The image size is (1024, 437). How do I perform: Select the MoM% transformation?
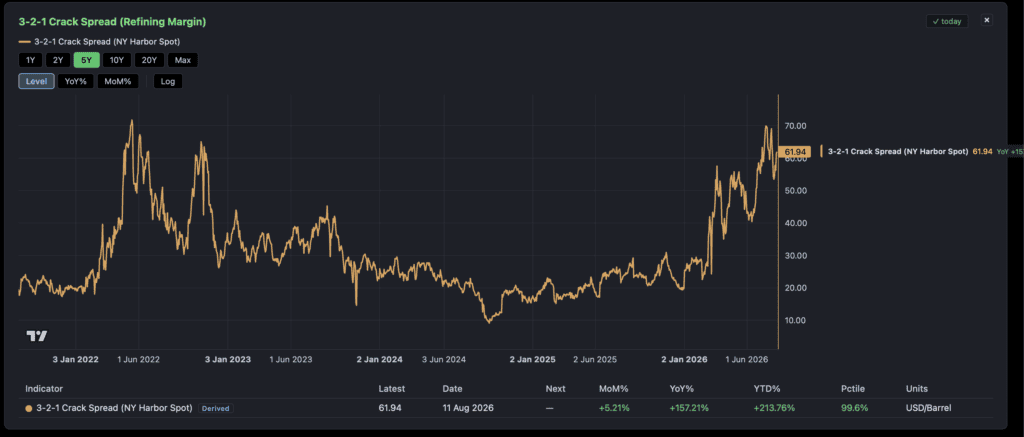pos(118,82)
